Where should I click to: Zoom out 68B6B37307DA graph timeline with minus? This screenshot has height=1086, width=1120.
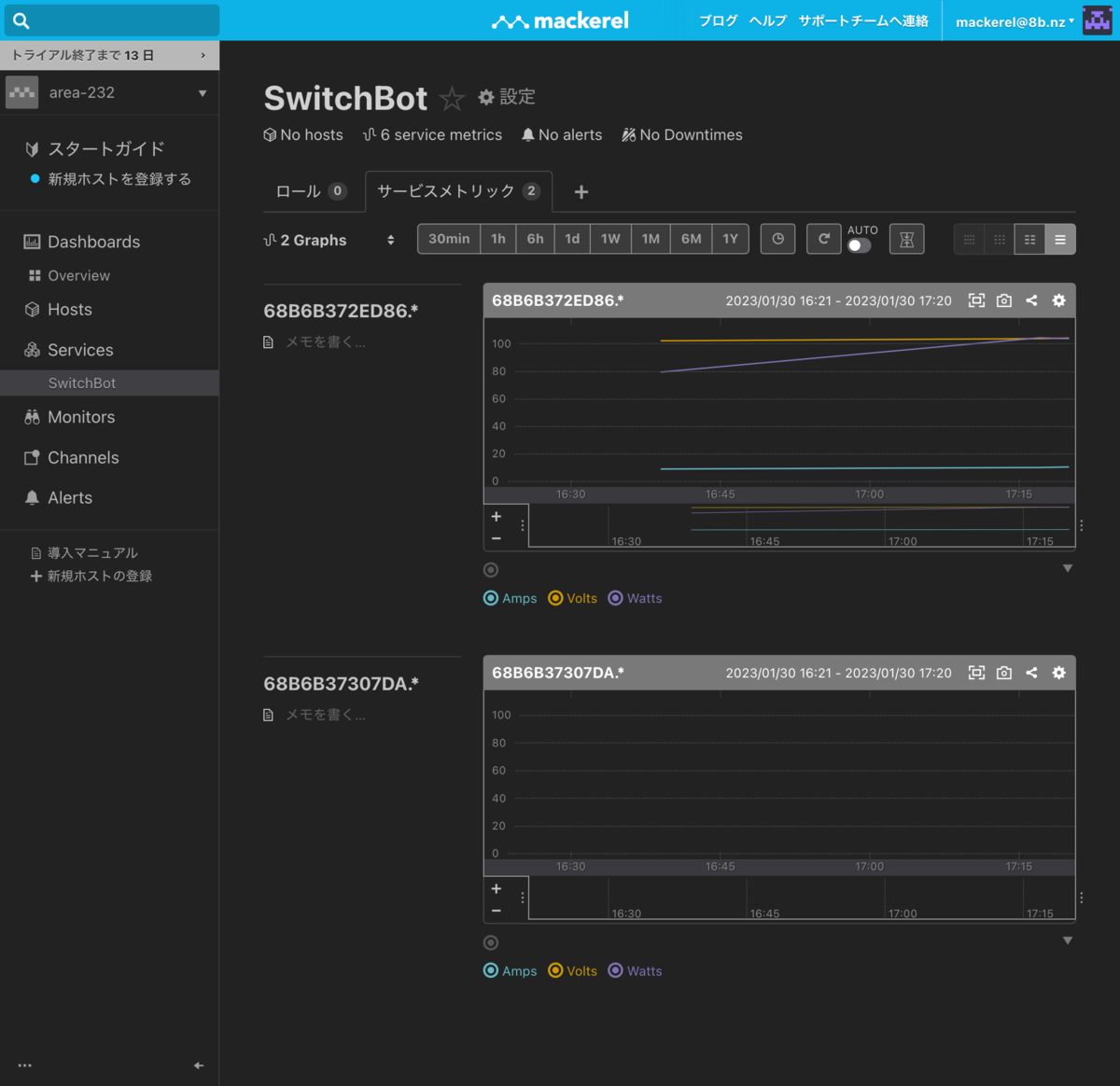(497, 911)
